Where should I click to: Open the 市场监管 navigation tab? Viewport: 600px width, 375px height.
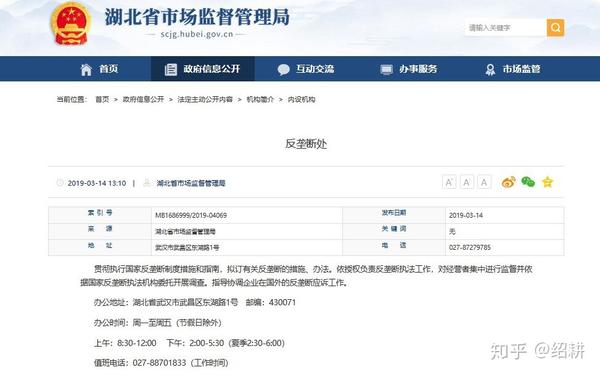[x=513, y=69]
